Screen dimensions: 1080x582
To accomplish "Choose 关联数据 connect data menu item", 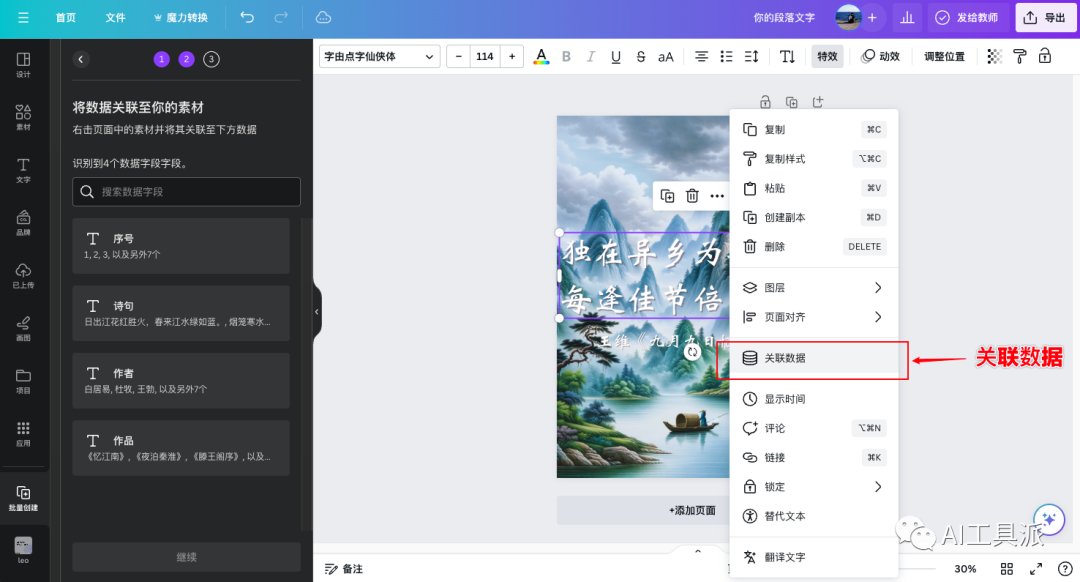I will pos(813,358).
